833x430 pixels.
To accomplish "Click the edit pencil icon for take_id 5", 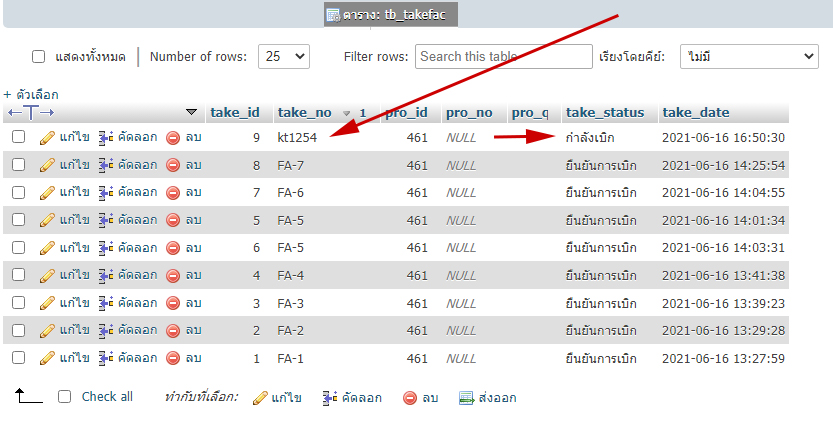I will tap(47, 220).
